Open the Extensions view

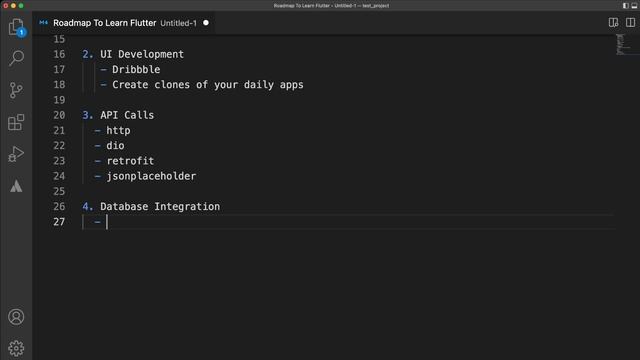16,122
